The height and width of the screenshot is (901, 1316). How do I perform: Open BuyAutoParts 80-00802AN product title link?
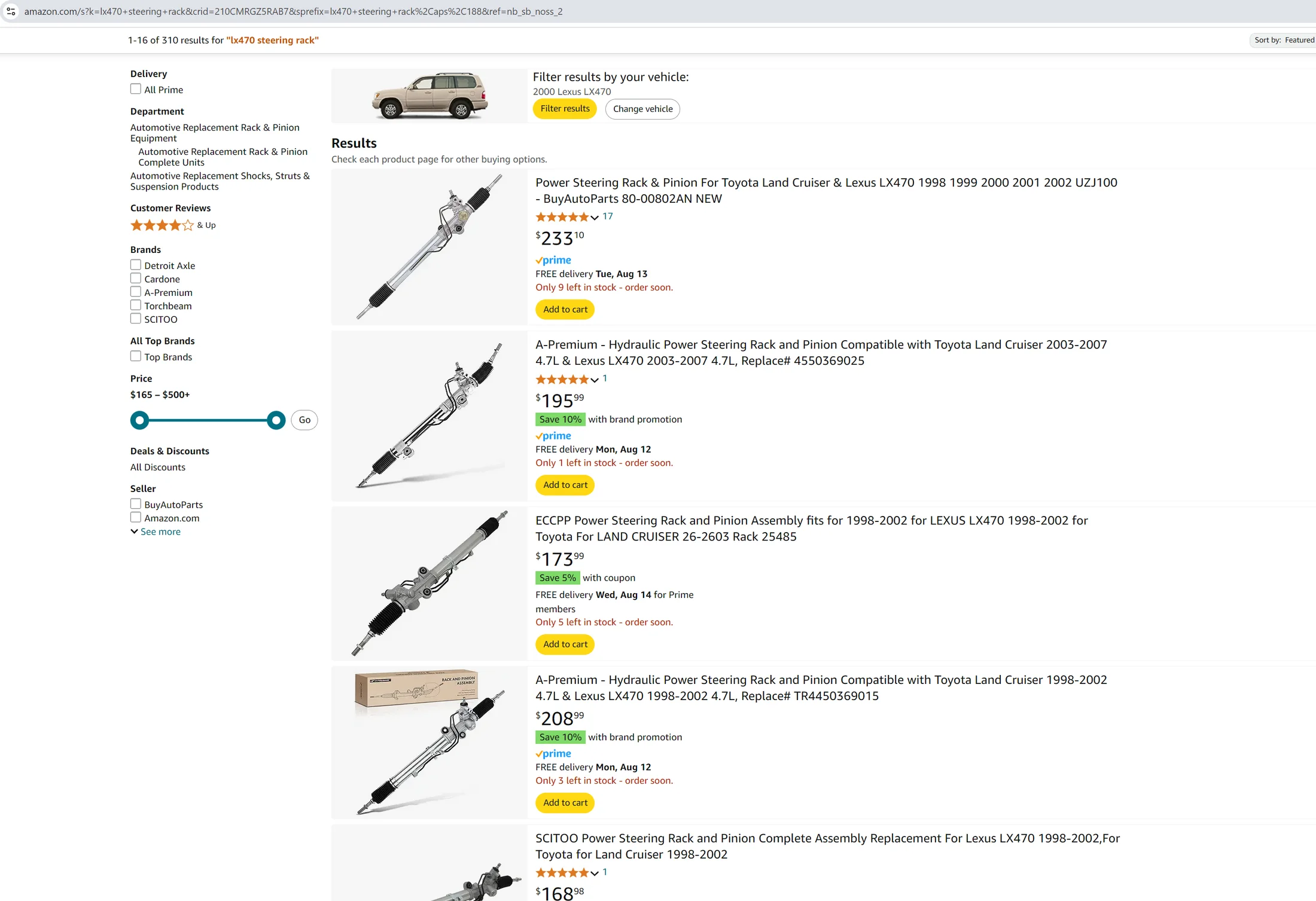point(826,191)
